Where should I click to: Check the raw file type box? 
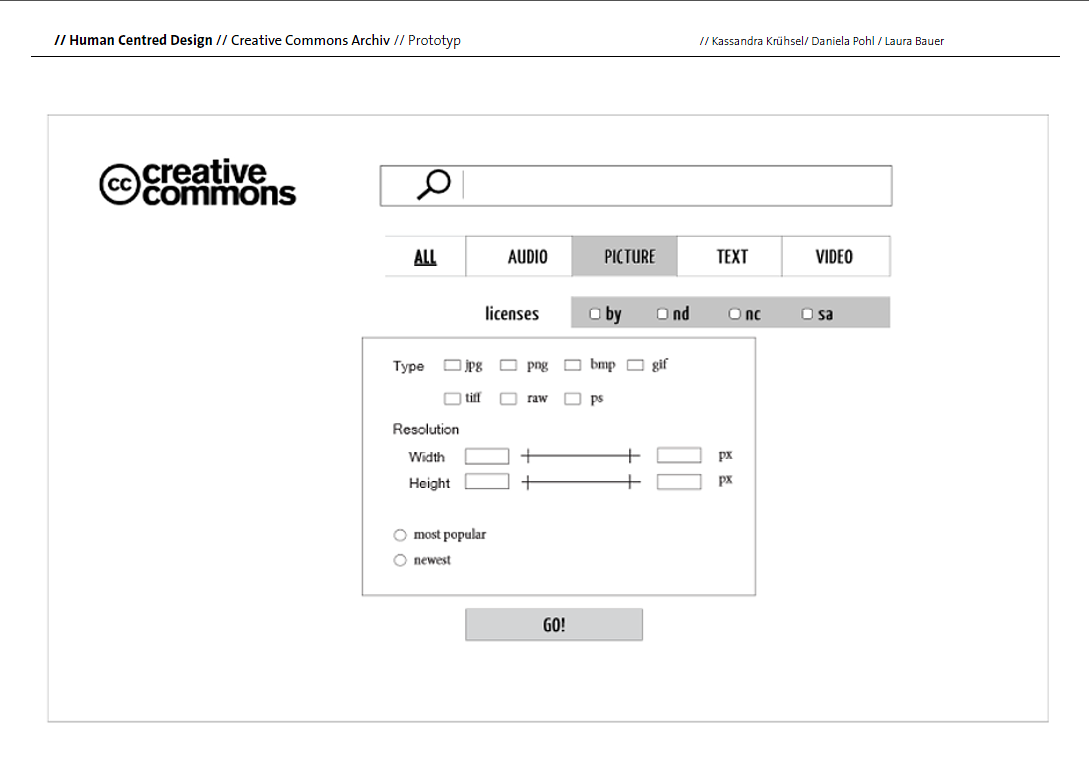coord(508,399)
